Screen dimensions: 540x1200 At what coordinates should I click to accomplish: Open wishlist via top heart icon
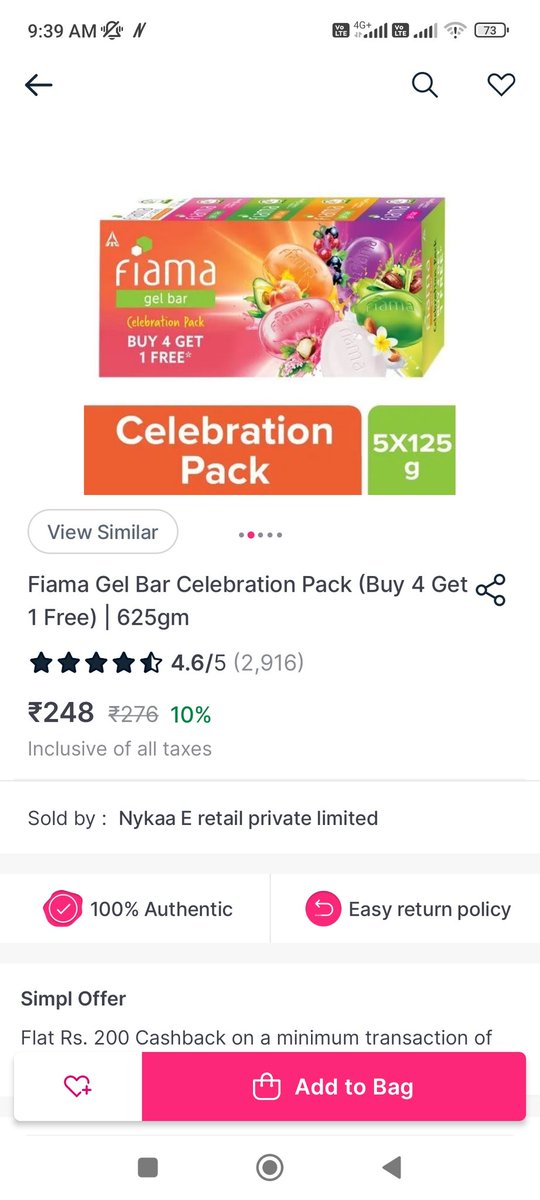coord(501,86)
